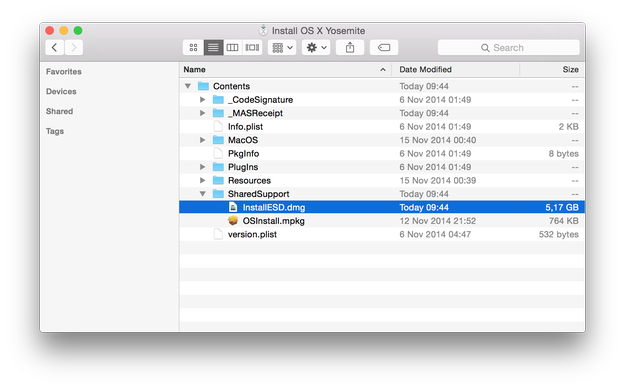Click the Devices sidebar heading
The height and width of the screenshot is (389, 625).
click(61, 92)
